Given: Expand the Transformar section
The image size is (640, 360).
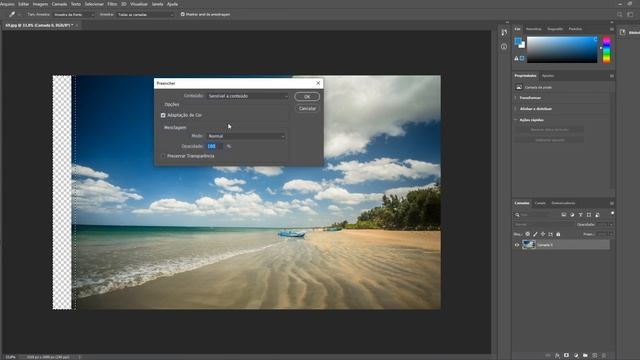Looking at the screenshot, I should coord(516,98).
